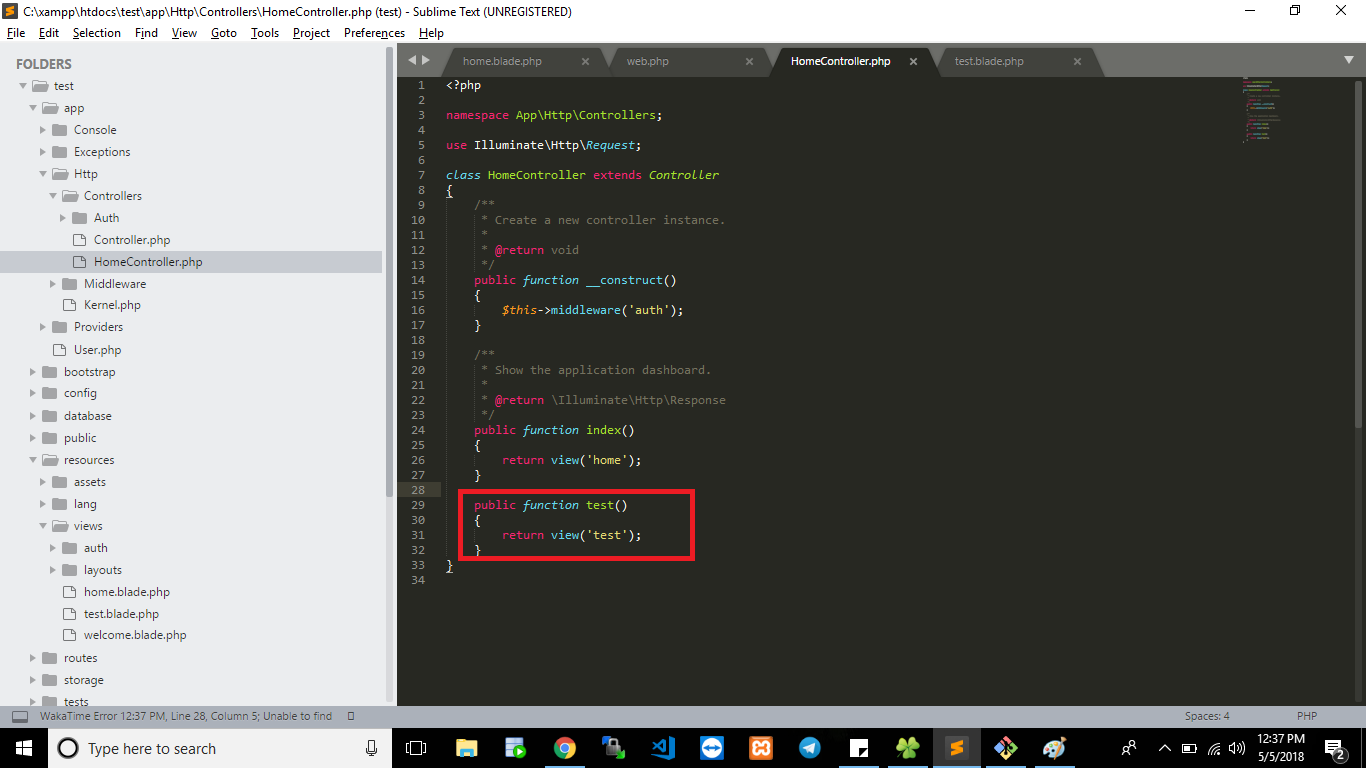Viewport: 1366px width, 768px height.
Task: Click tab navigation left arrow
Action: pos(412,60)
